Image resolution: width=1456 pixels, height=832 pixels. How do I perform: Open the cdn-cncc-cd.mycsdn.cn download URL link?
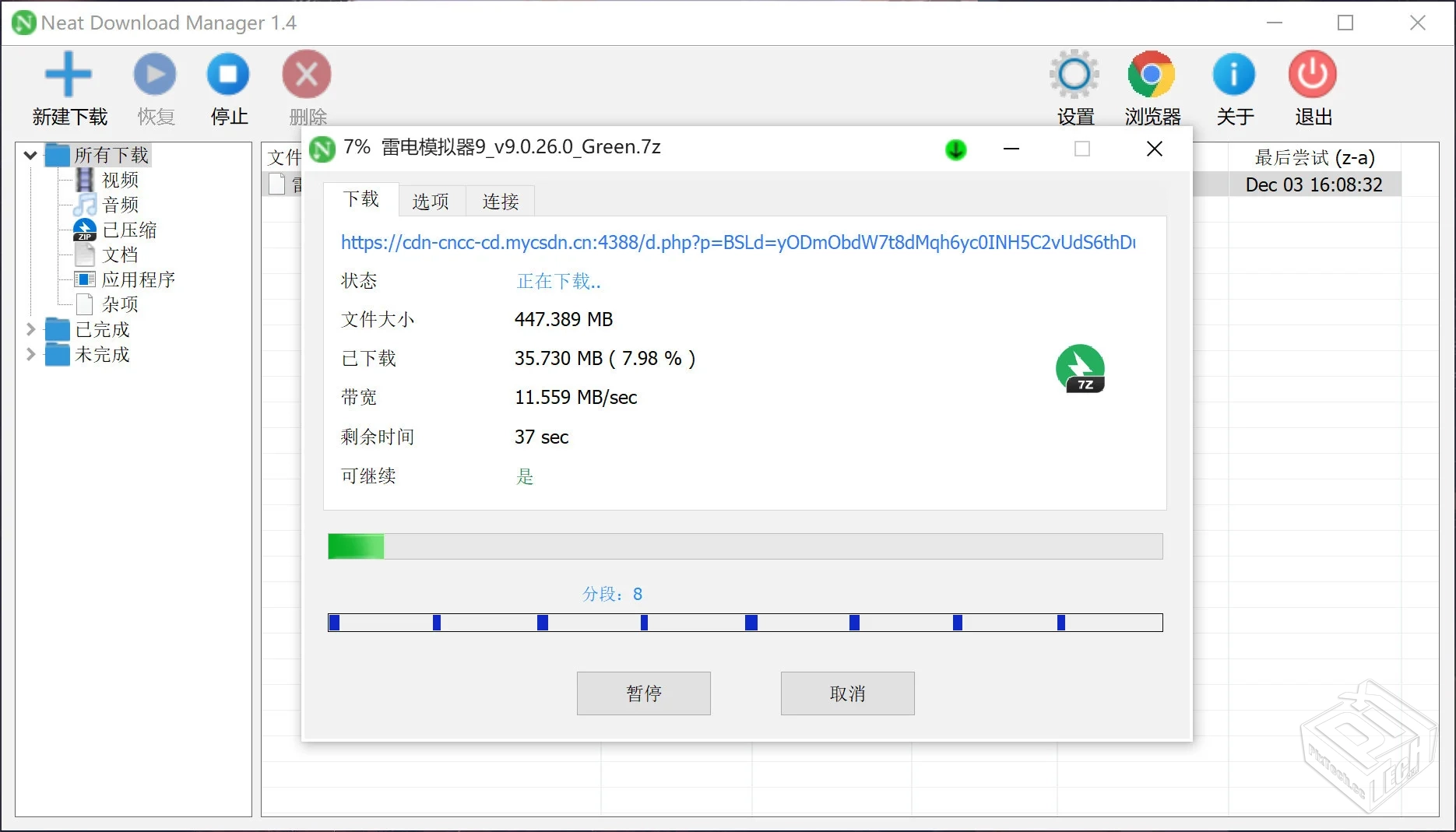(x=737, y=243)
